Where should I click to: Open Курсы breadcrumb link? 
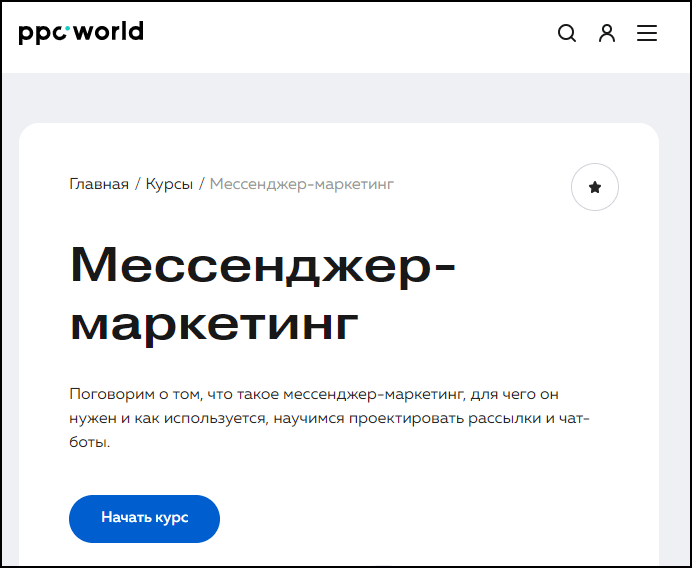pos(169,184)
